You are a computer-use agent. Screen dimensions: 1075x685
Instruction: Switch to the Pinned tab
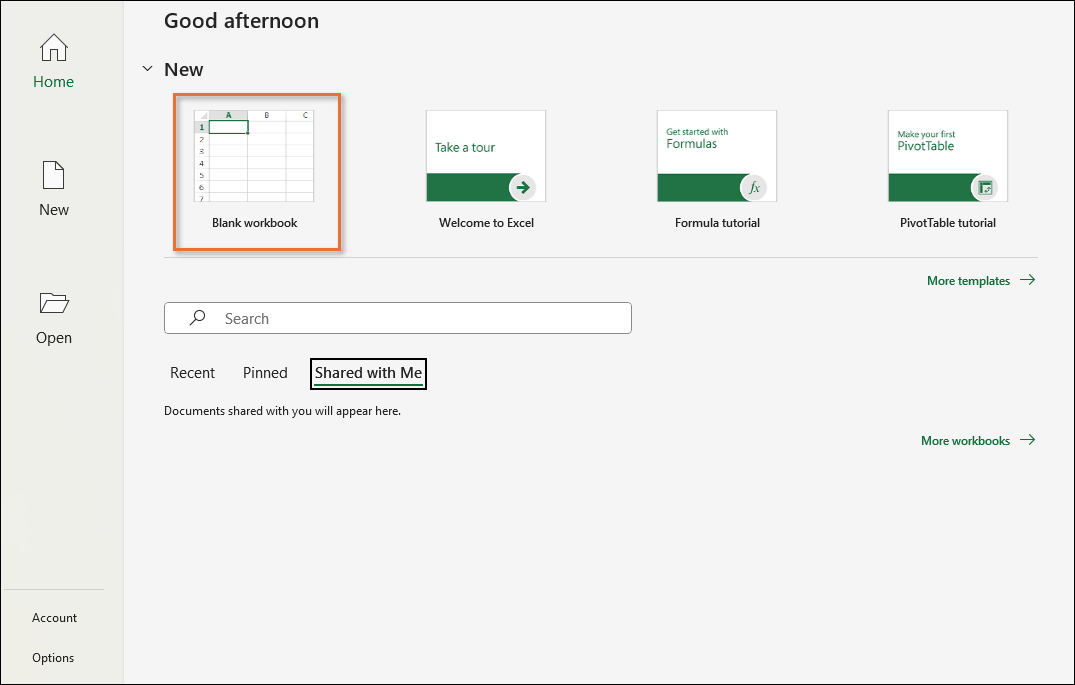click(265, 373)
